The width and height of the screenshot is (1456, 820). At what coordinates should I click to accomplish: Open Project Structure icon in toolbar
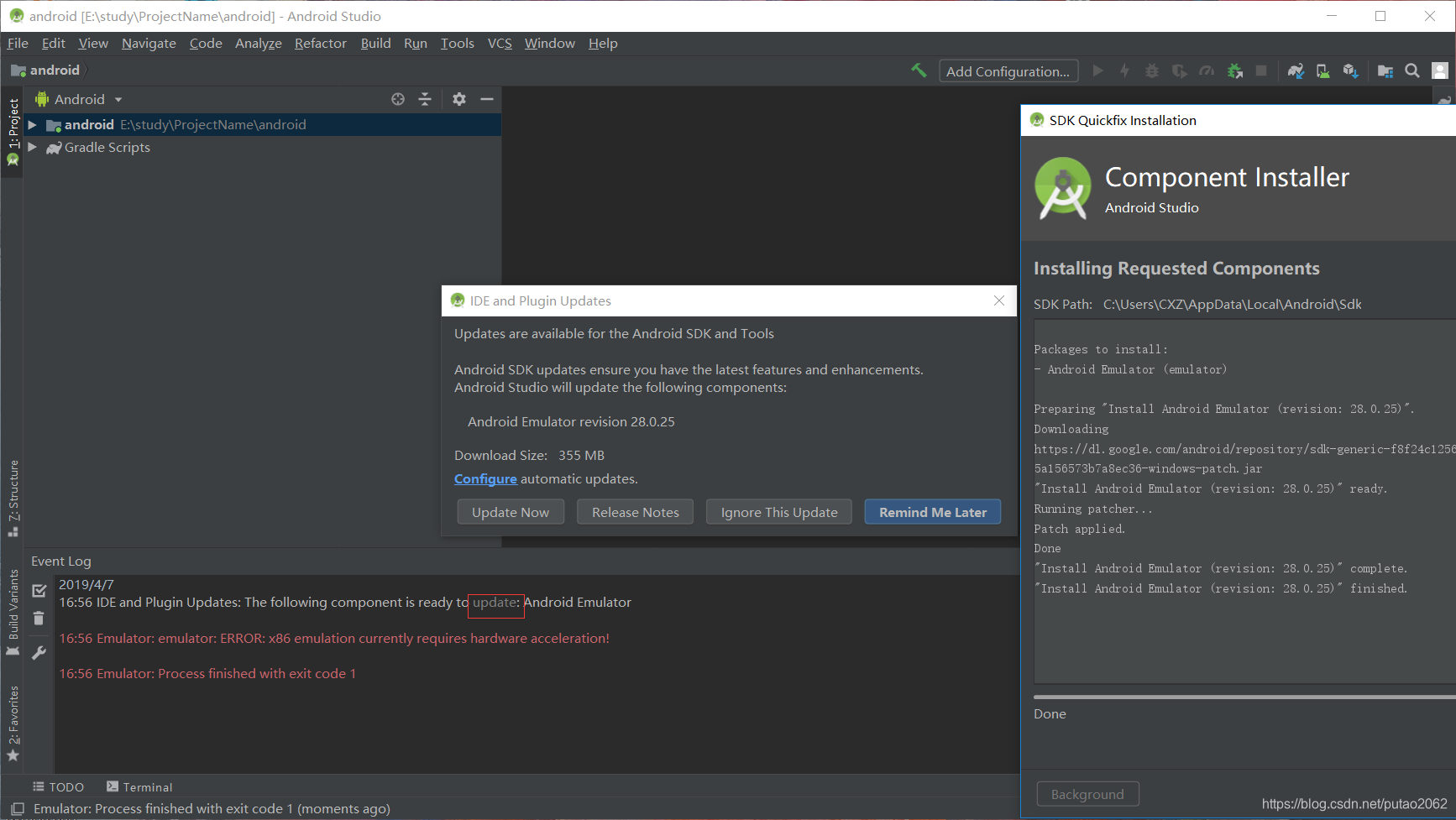point(1385,71)
